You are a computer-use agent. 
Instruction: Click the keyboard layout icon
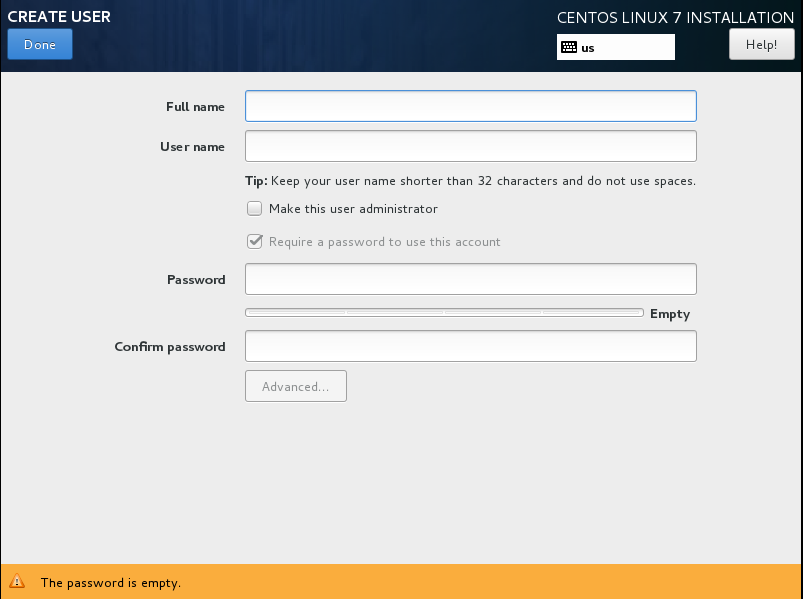(569, 48)
